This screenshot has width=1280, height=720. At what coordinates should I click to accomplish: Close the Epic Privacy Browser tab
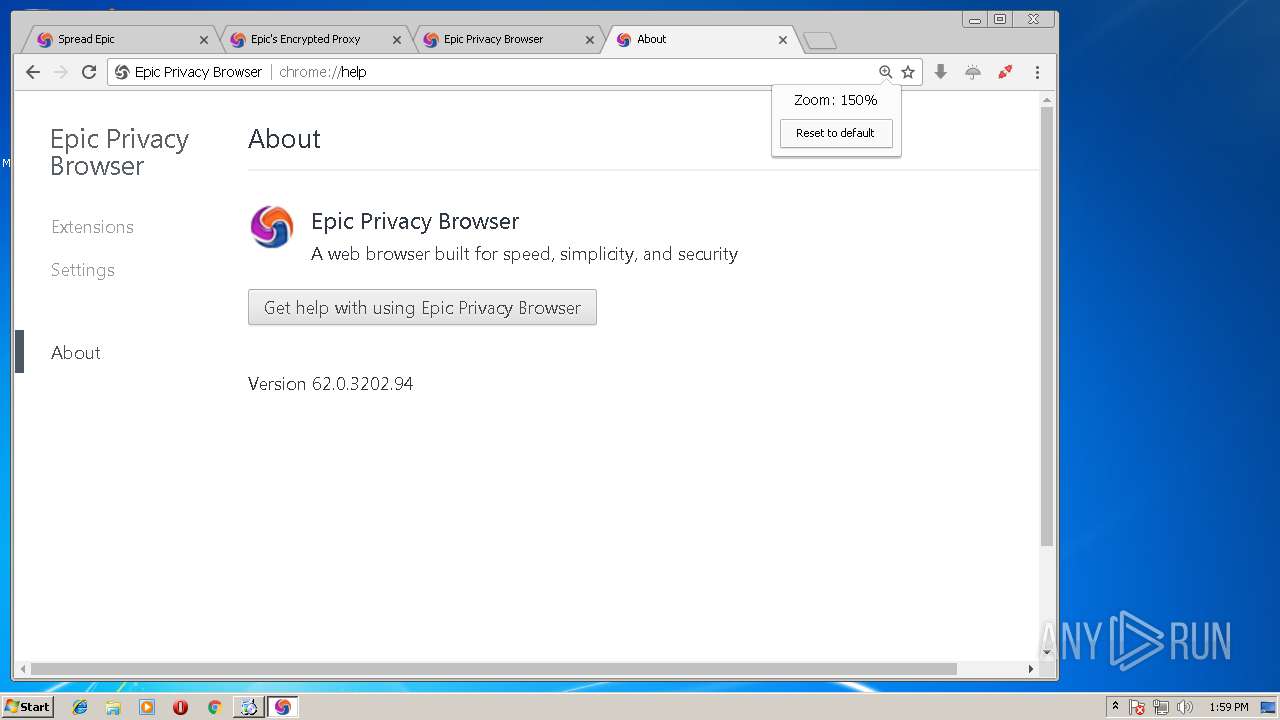click(x=590, y=40)
